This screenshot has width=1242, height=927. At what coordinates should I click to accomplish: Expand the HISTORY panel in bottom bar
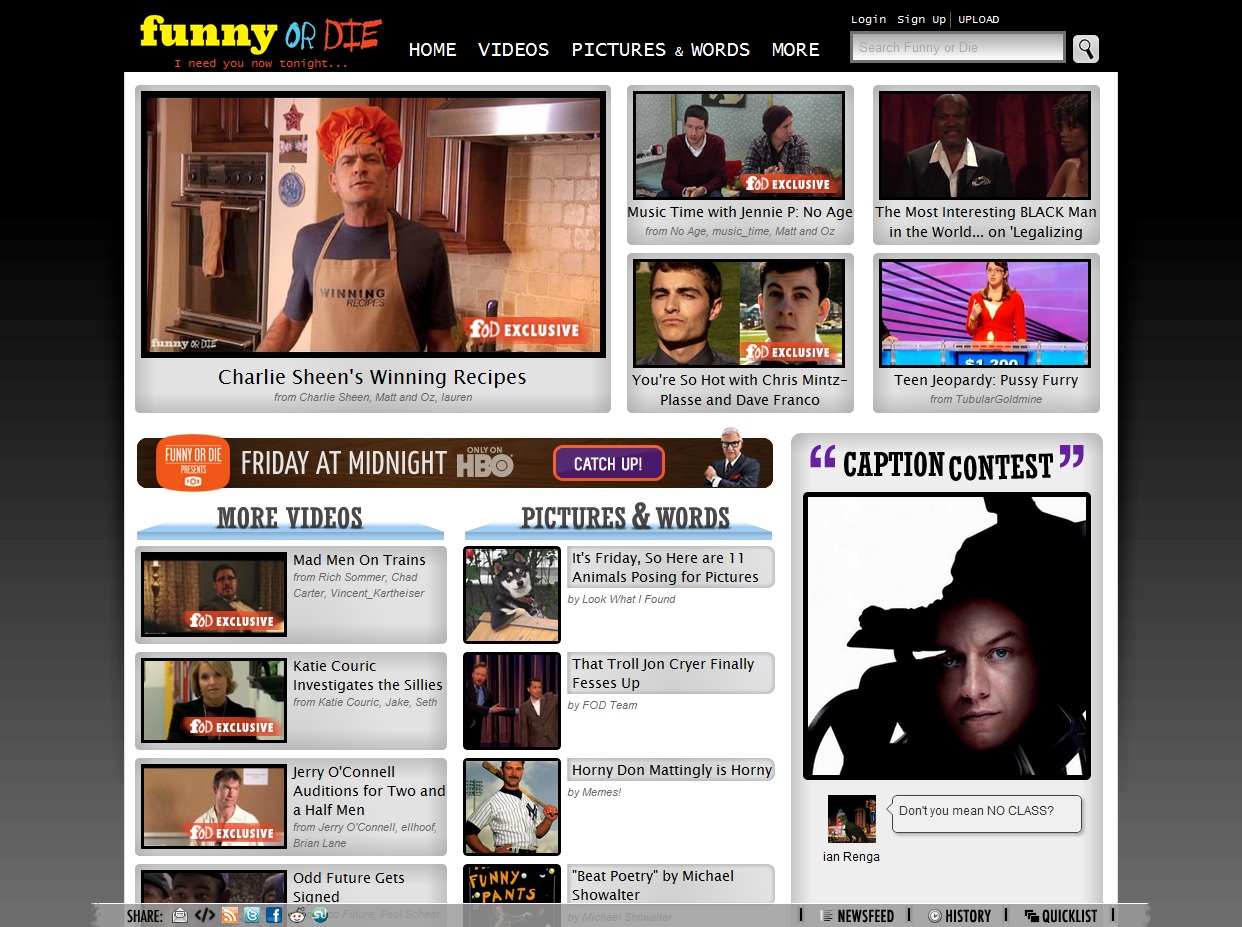point(959,916)
